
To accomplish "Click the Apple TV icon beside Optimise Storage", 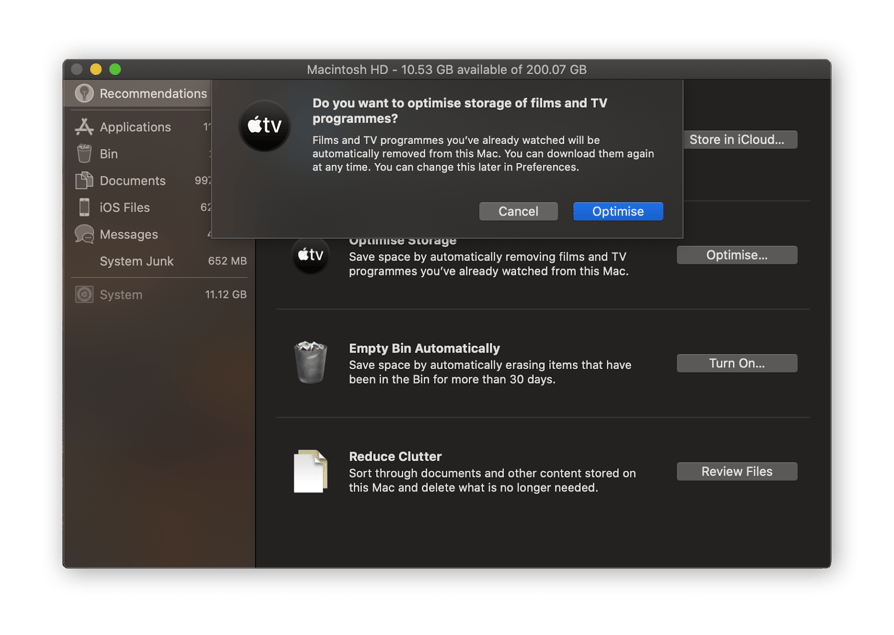I will click(x=311, y=255).
